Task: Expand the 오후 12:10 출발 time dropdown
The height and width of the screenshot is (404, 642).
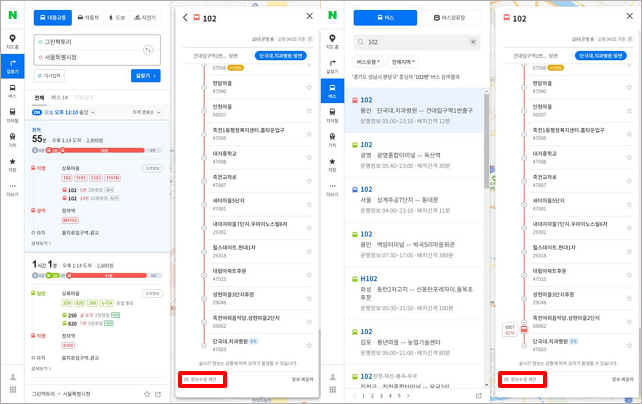Action: tap(93, 112)
